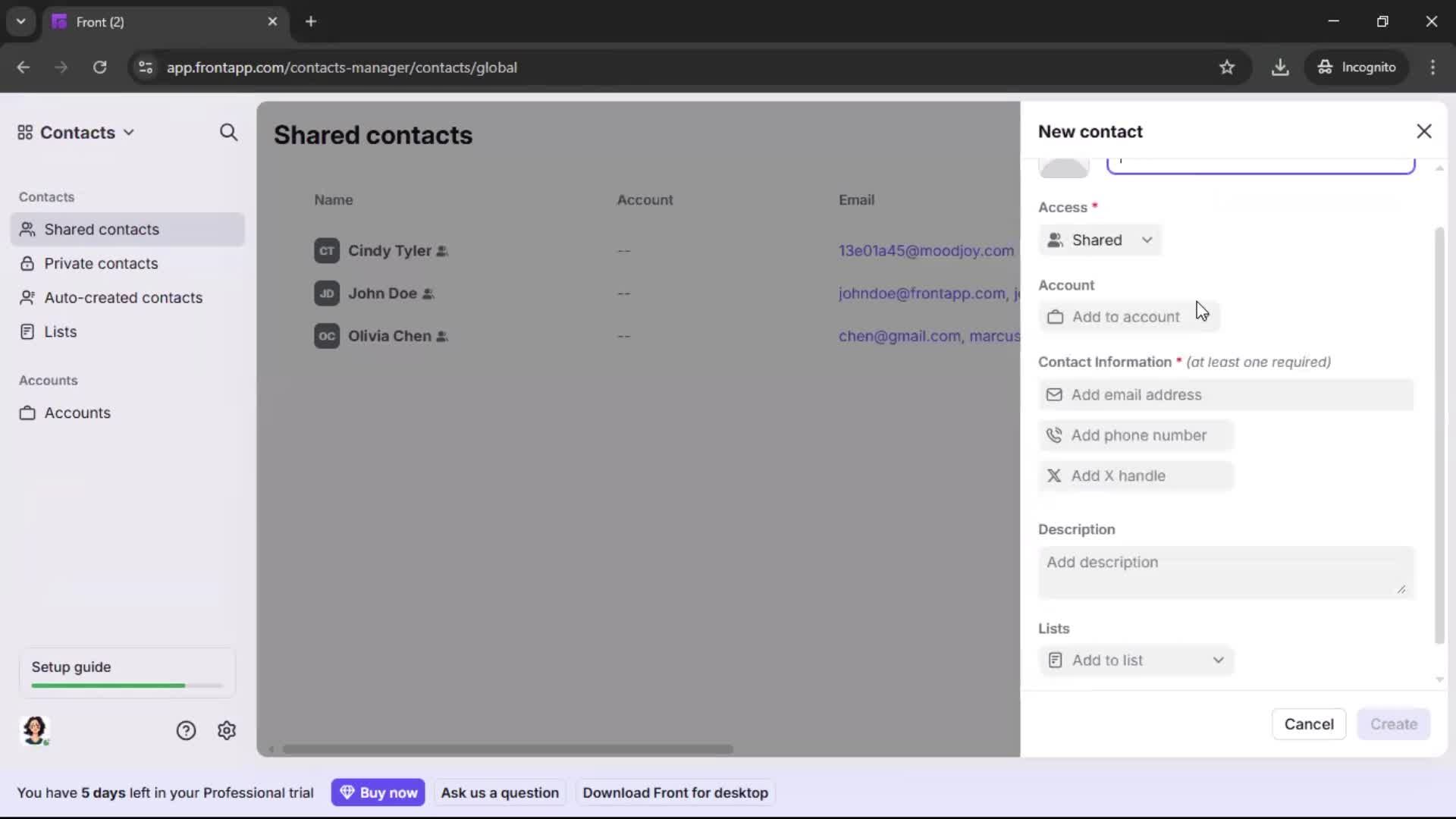Open the Shared access dropdown
Image resolution: width=1456 pixels, height=819 pixels.
coord(1100,240)
